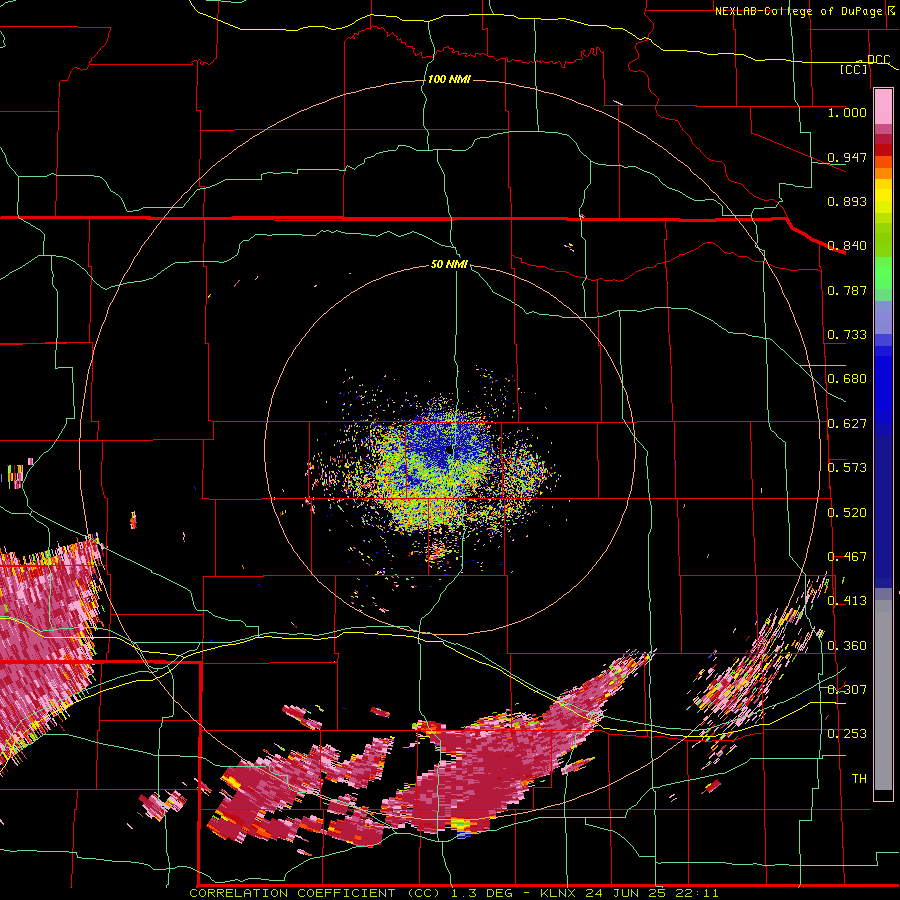Click the radar site center dot

coord(449,451)
